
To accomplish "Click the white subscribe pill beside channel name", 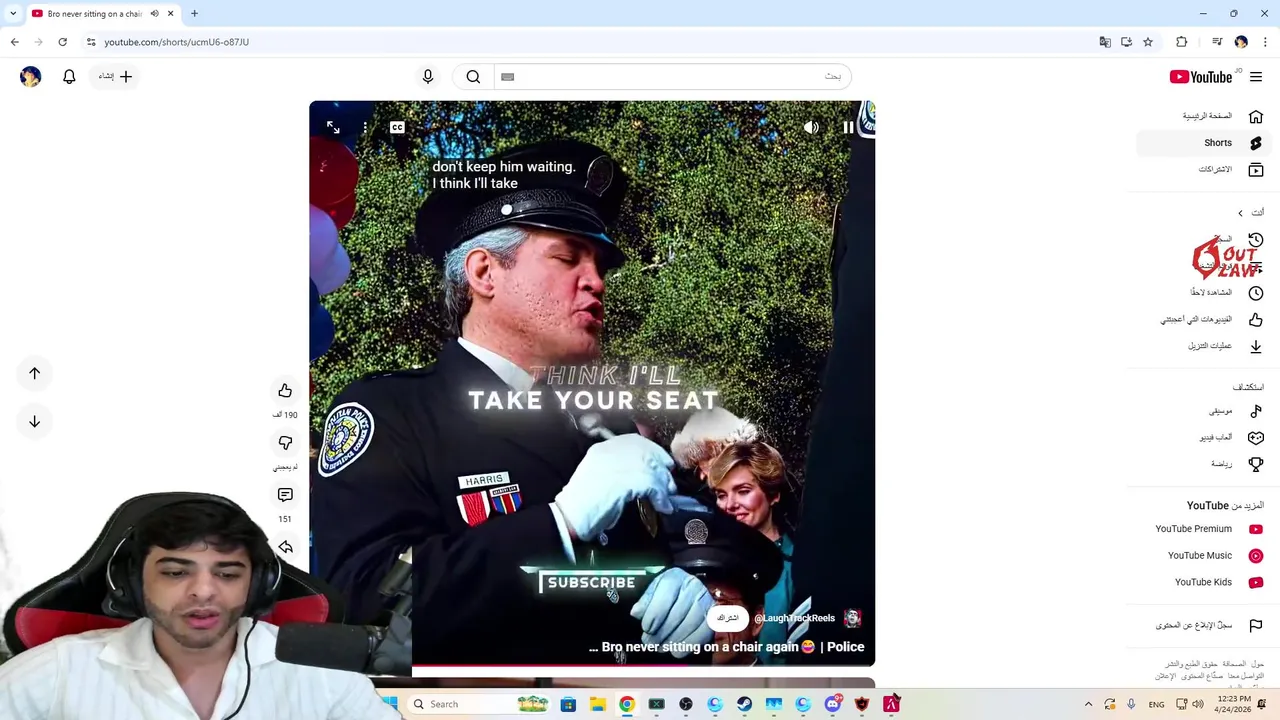I will pos(728,618).
